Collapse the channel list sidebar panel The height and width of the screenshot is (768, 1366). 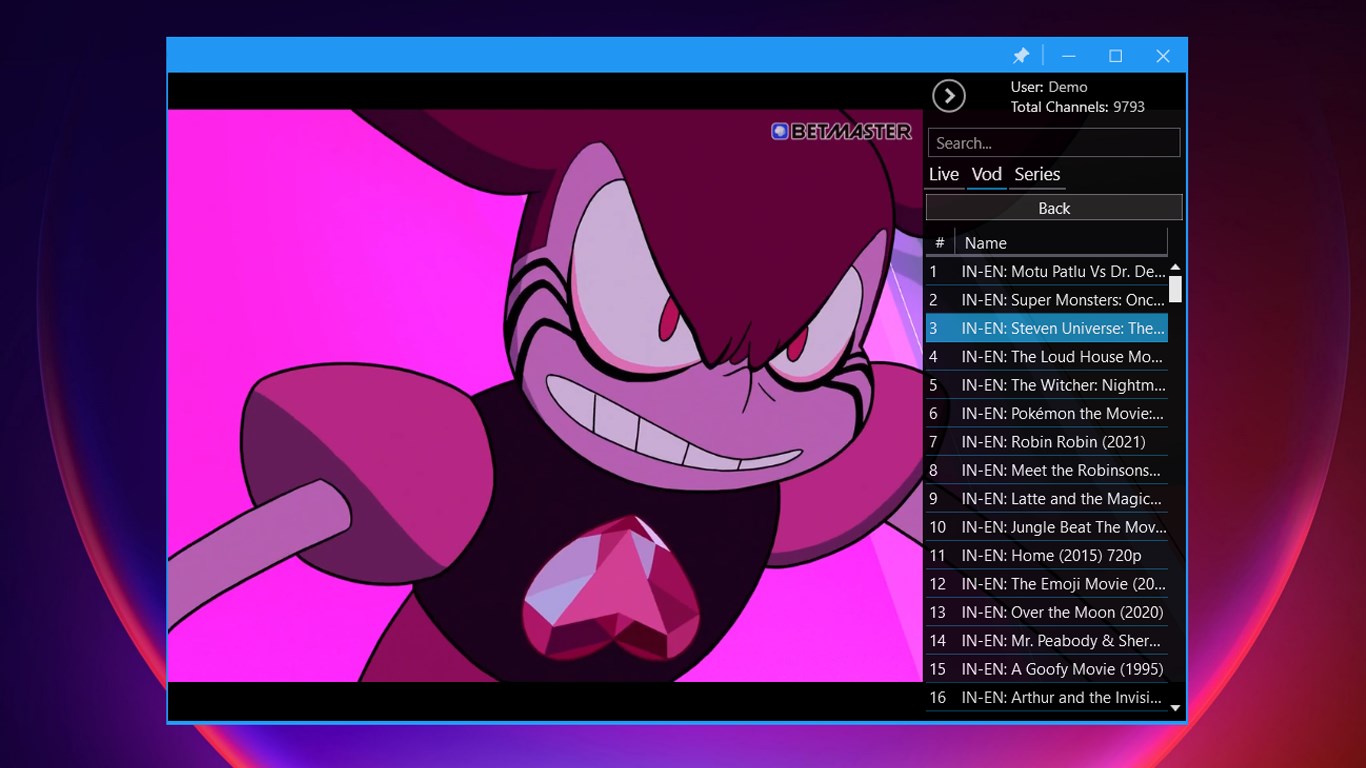(948, 96)
